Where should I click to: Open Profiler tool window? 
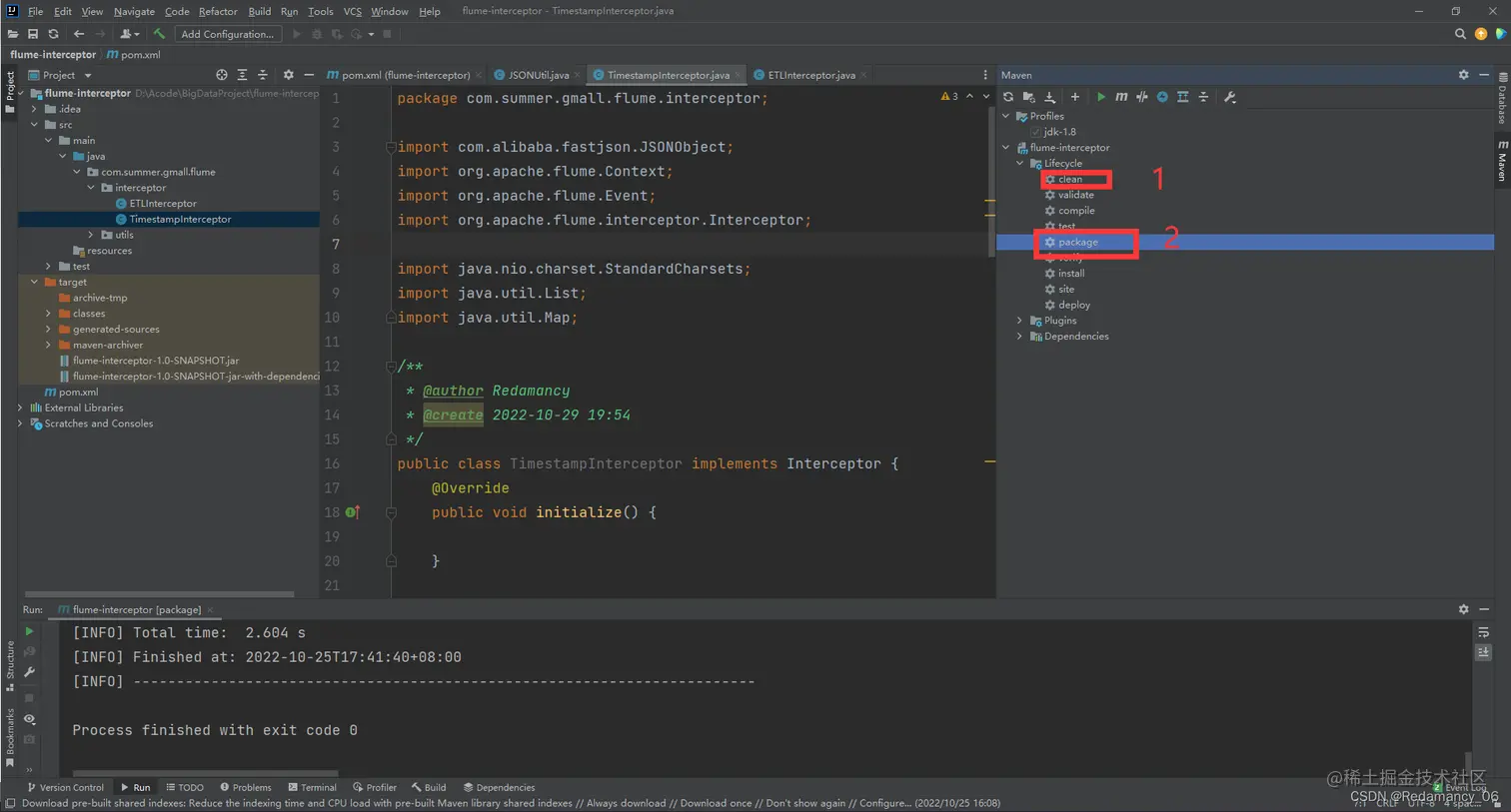coord(375,787)
